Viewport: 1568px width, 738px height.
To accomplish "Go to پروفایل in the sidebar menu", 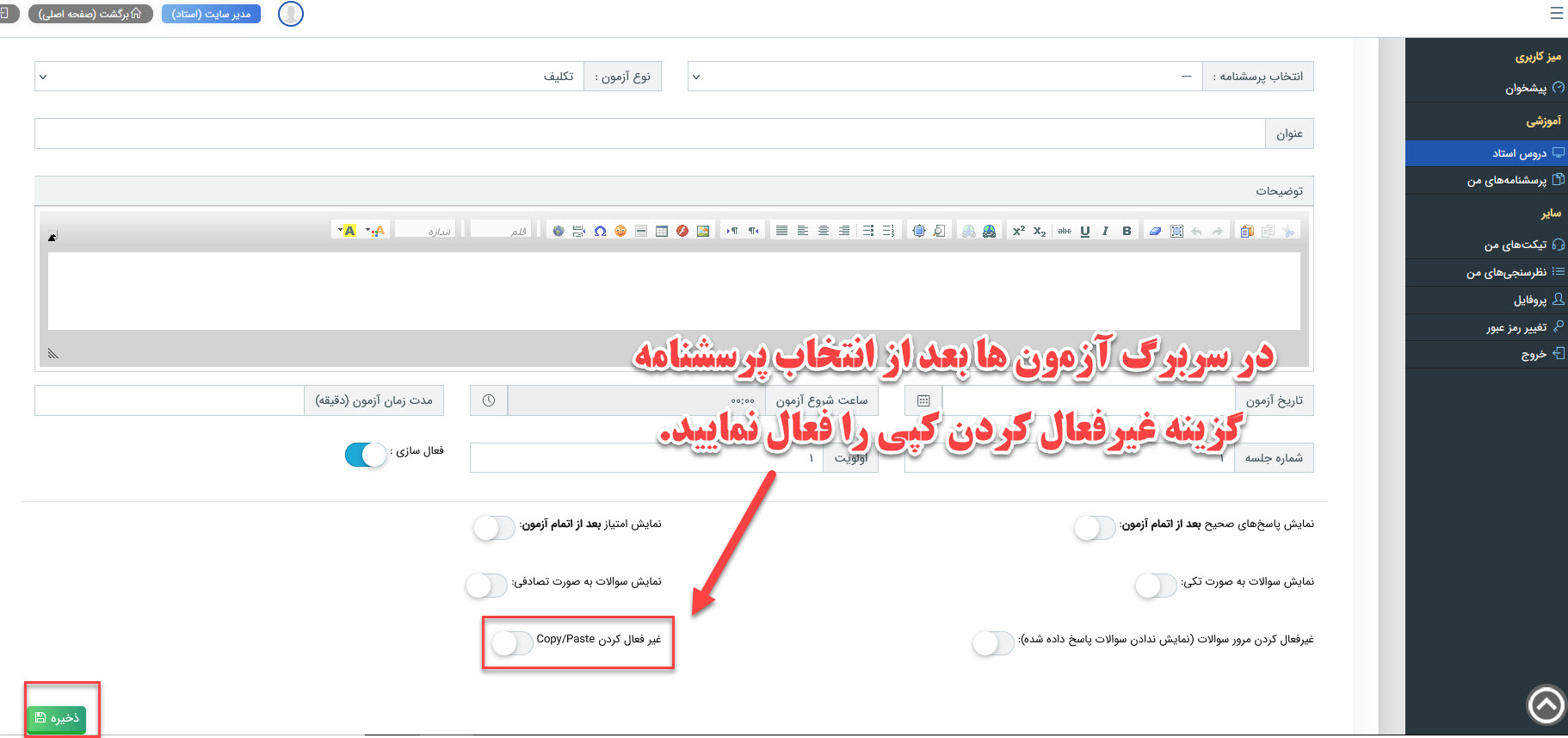I will pos(1529,300).
